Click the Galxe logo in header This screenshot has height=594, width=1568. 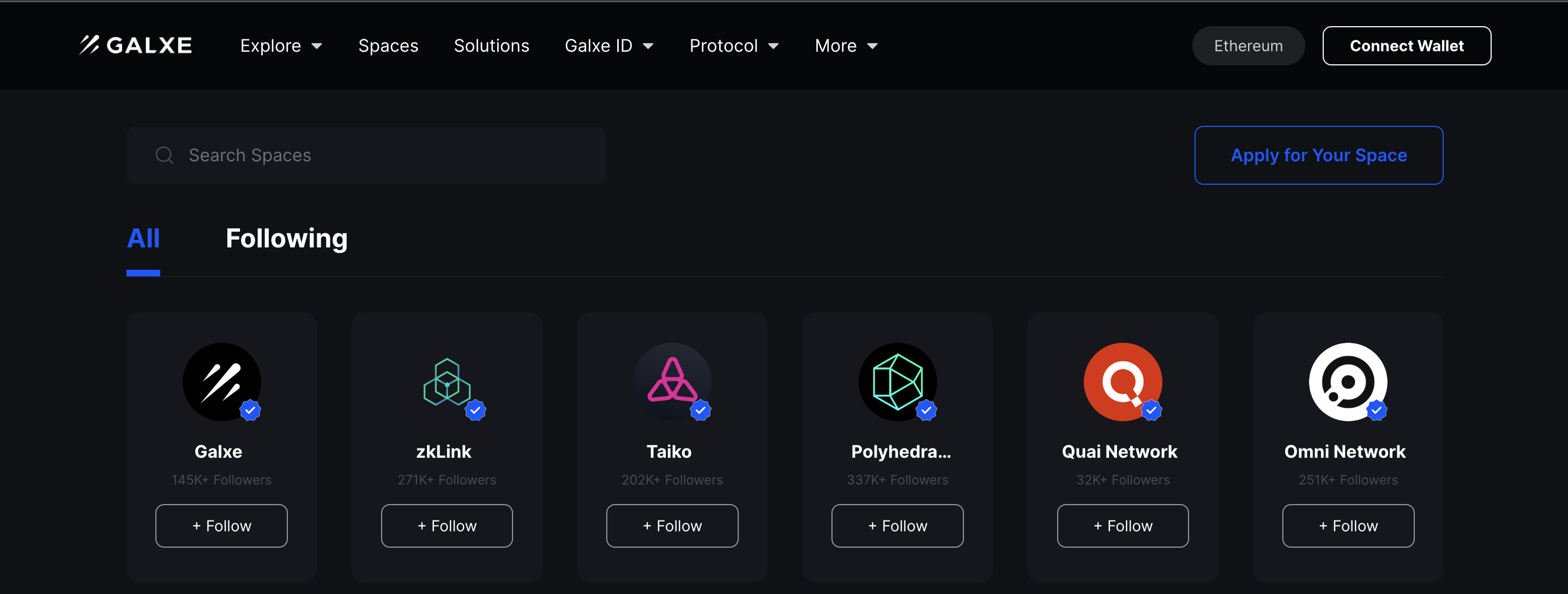(x=135, y=45)
